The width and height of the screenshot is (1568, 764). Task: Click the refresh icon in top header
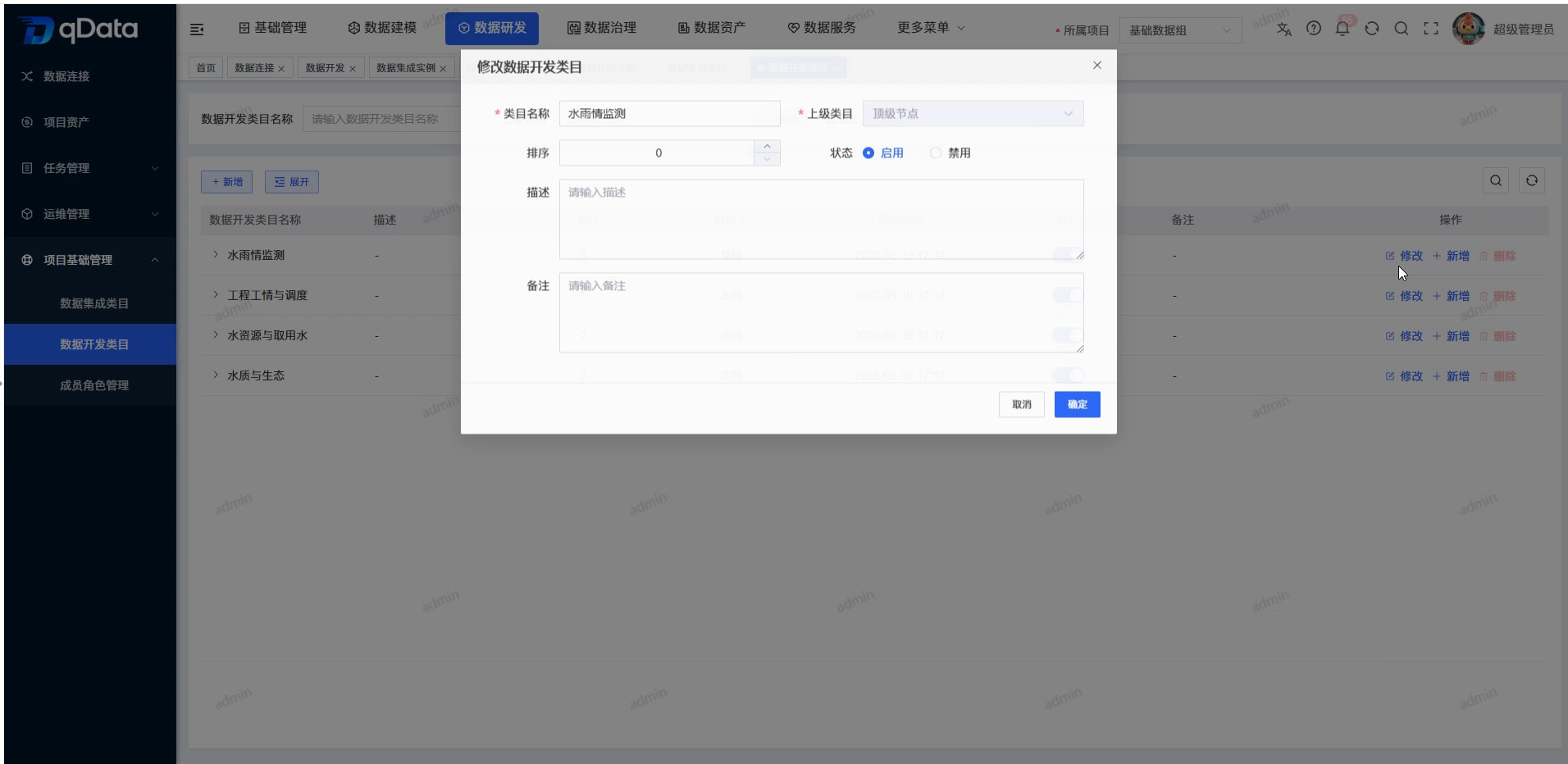(x=1372, y=29)
